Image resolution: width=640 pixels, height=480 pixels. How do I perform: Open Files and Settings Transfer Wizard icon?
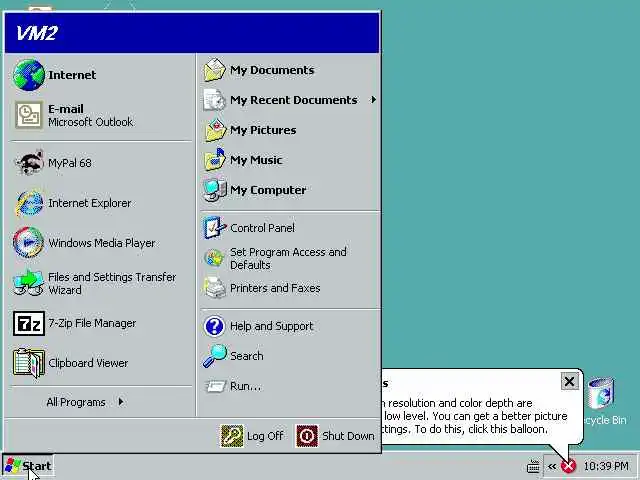(29, 283)
